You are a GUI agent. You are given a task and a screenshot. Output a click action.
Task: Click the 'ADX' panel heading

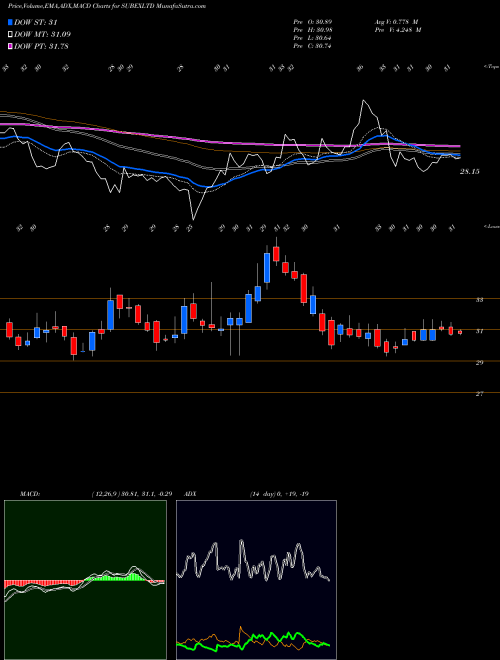click(191, 494)
